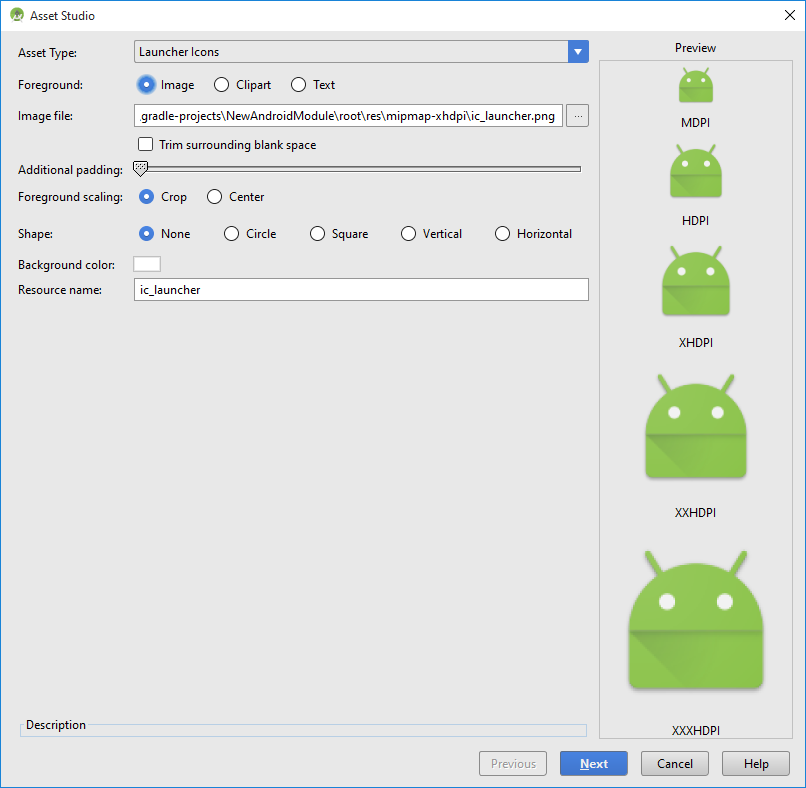Click the blue arrow on Asset Type combo
The image size is (806, 788).
click(x=576, y=51)
